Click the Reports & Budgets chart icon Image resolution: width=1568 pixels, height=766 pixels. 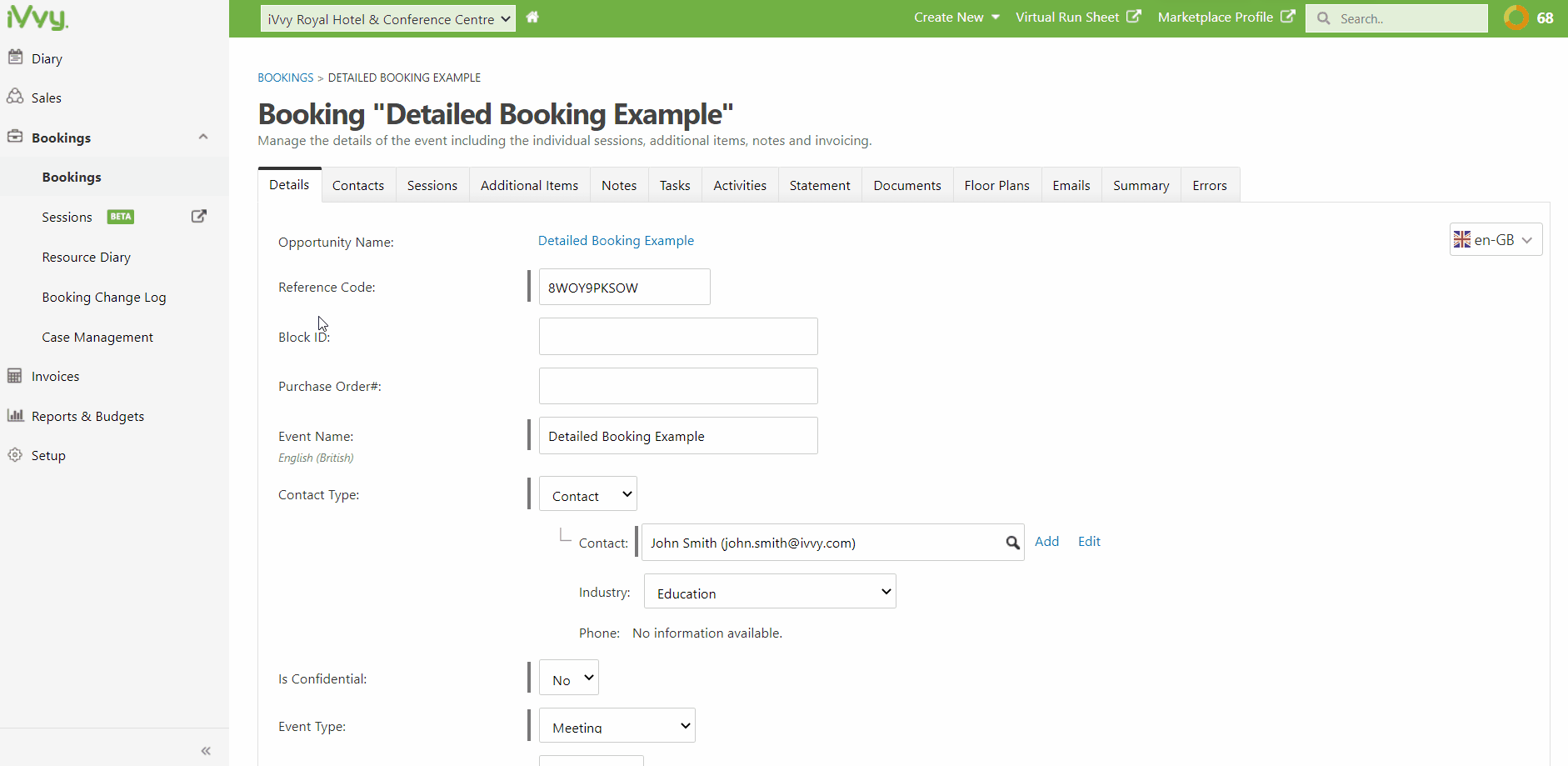pyautogui.click(x=15, y=415)
